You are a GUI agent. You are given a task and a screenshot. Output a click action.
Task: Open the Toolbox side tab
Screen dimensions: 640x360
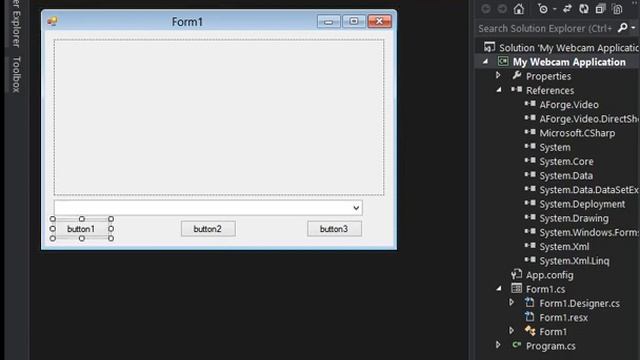[x=16, y=74]
